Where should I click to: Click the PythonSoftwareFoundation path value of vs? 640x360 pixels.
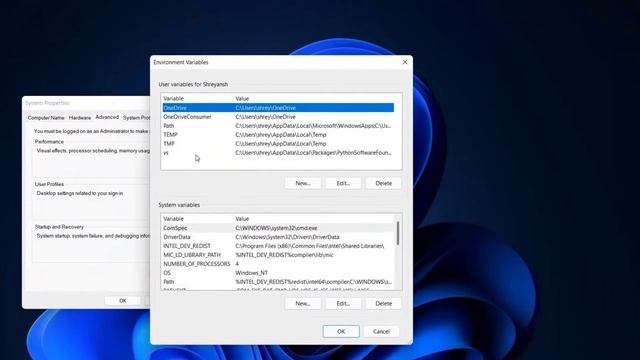coord(313,153)
